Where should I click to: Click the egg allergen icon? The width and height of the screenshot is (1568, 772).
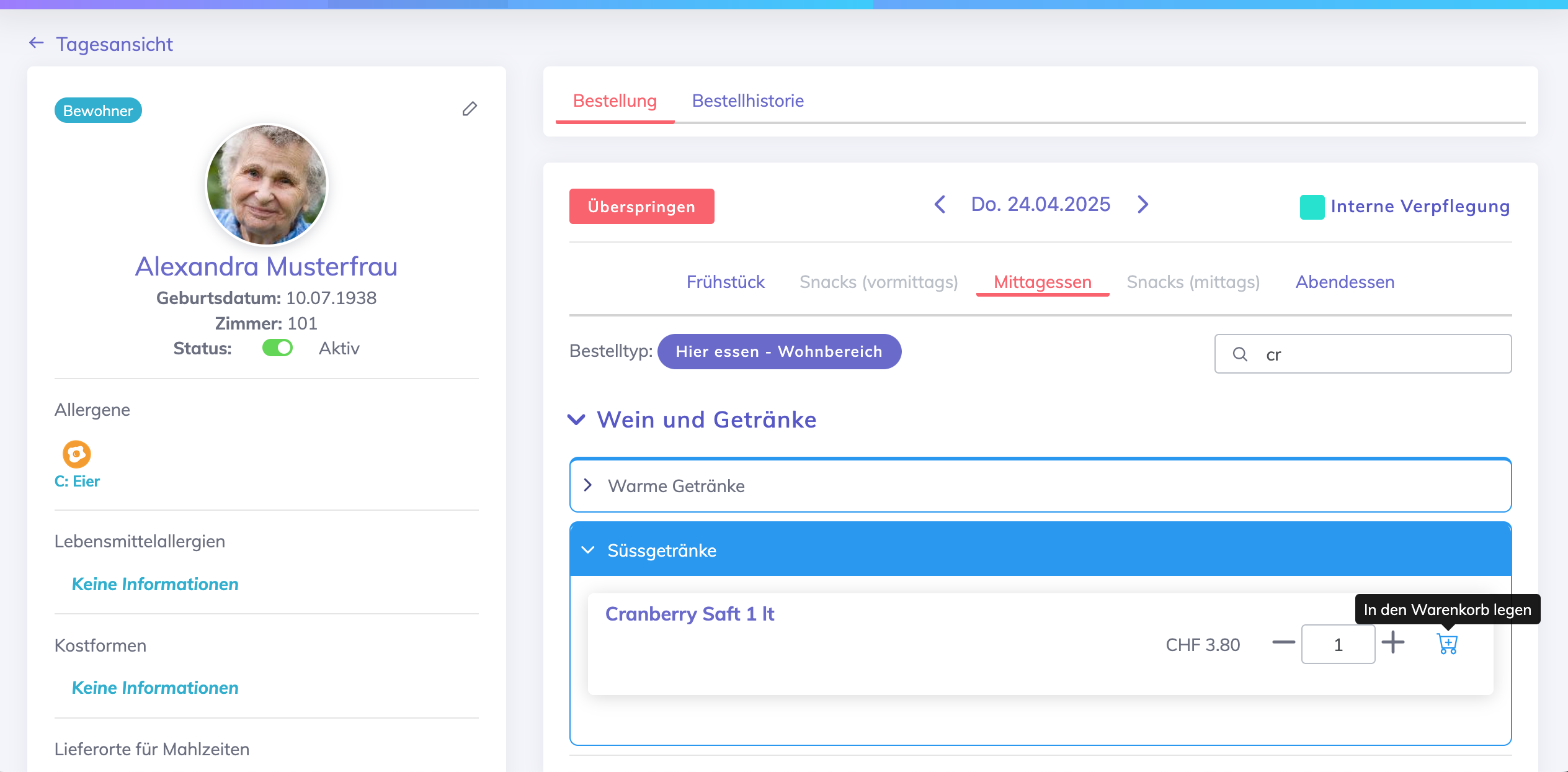tap(76, 454)
